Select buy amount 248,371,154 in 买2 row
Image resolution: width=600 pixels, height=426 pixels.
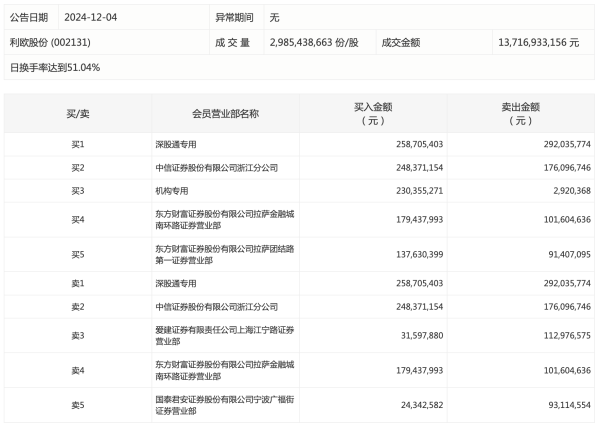[x=419, y=168]
